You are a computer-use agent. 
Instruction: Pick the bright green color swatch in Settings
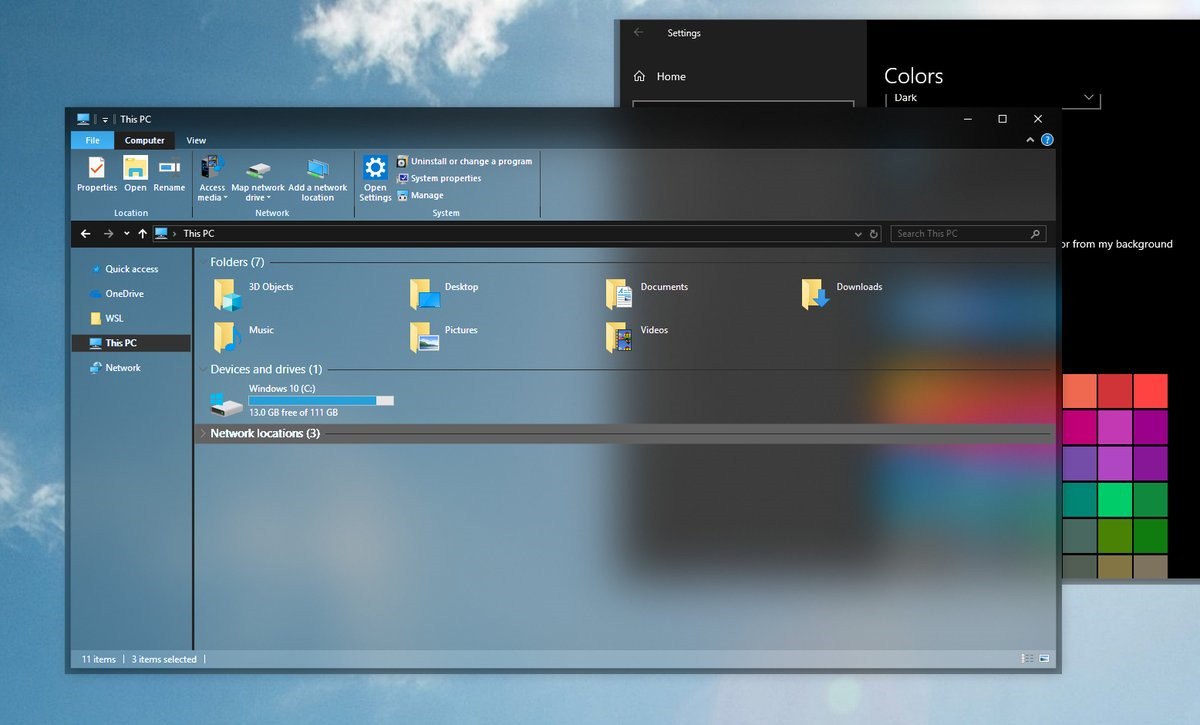1115,499
